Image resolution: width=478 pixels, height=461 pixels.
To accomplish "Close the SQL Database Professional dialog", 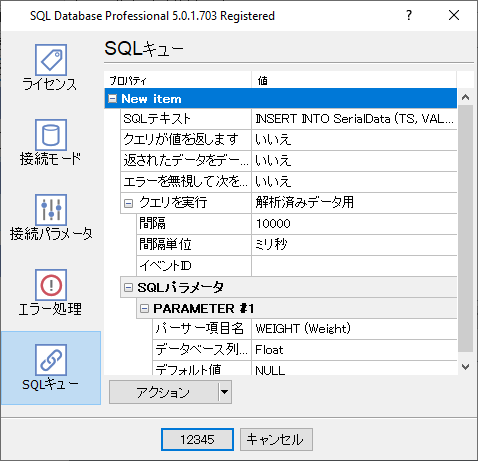I will click(x=454, y=15).
